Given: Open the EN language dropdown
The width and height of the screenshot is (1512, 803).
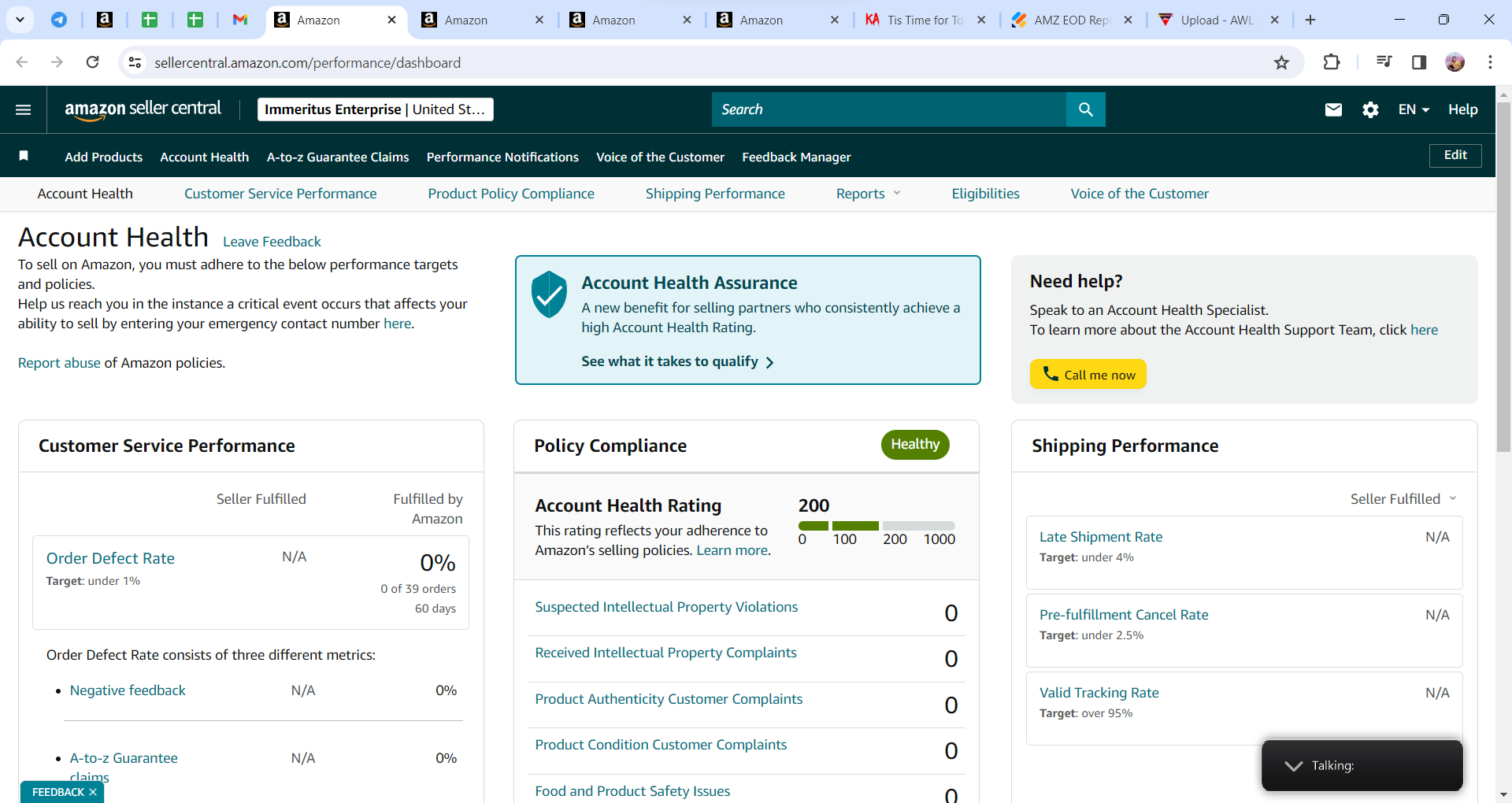Looking at the screenshot, I should (x=1414, y=109).
